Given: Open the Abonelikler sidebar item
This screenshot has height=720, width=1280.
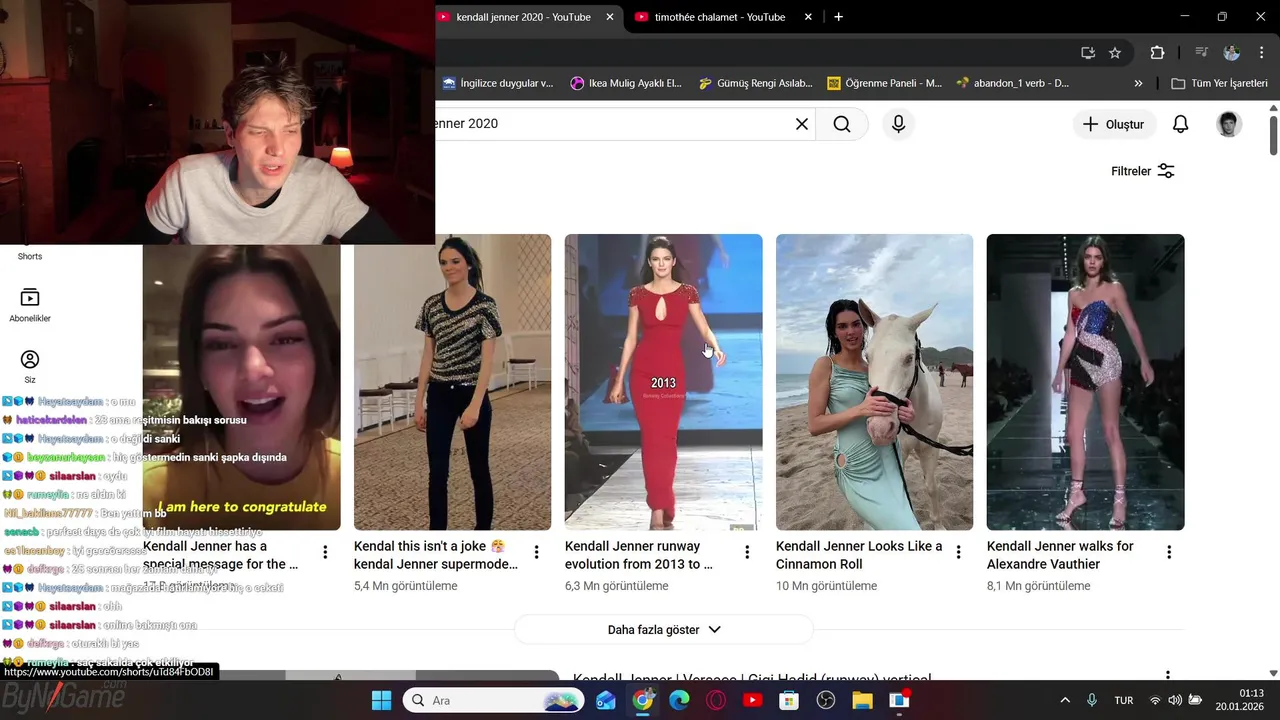Looking at the screenshot, I should (30, 305).
